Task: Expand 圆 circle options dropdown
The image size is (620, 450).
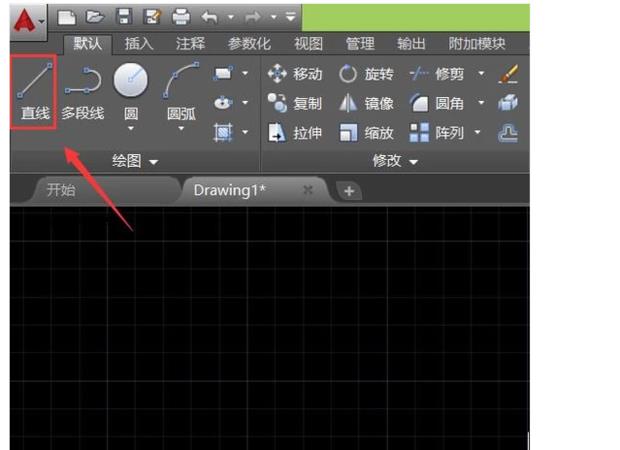Action: (131, 128)
